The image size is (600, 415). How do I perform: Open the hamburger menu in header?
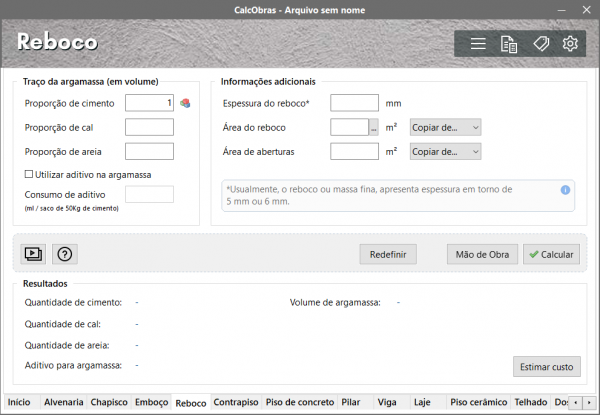tap(478, 44)
